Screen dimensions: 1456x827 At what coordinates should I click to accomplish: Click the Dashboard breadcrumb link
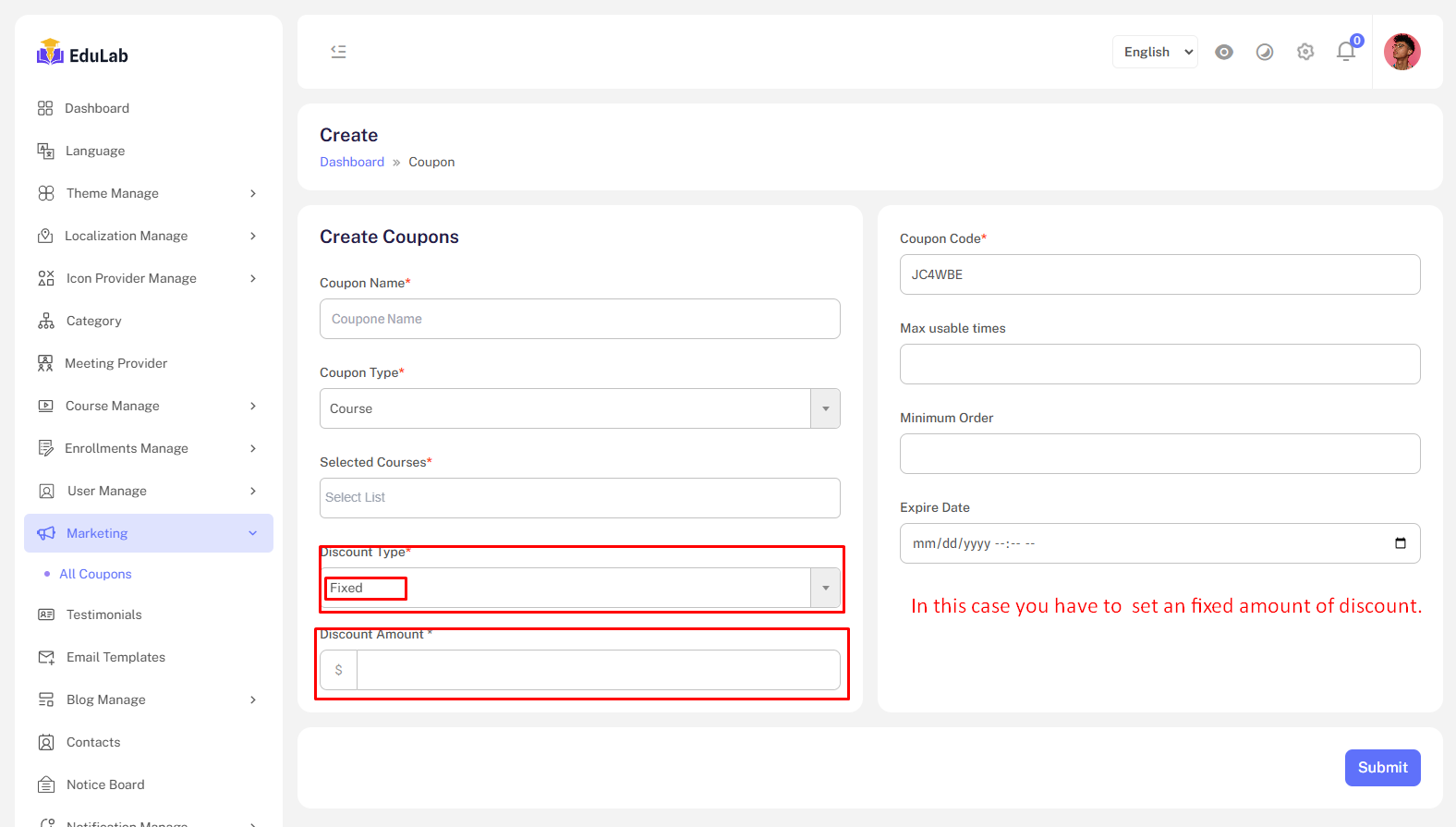pos(352,162)
